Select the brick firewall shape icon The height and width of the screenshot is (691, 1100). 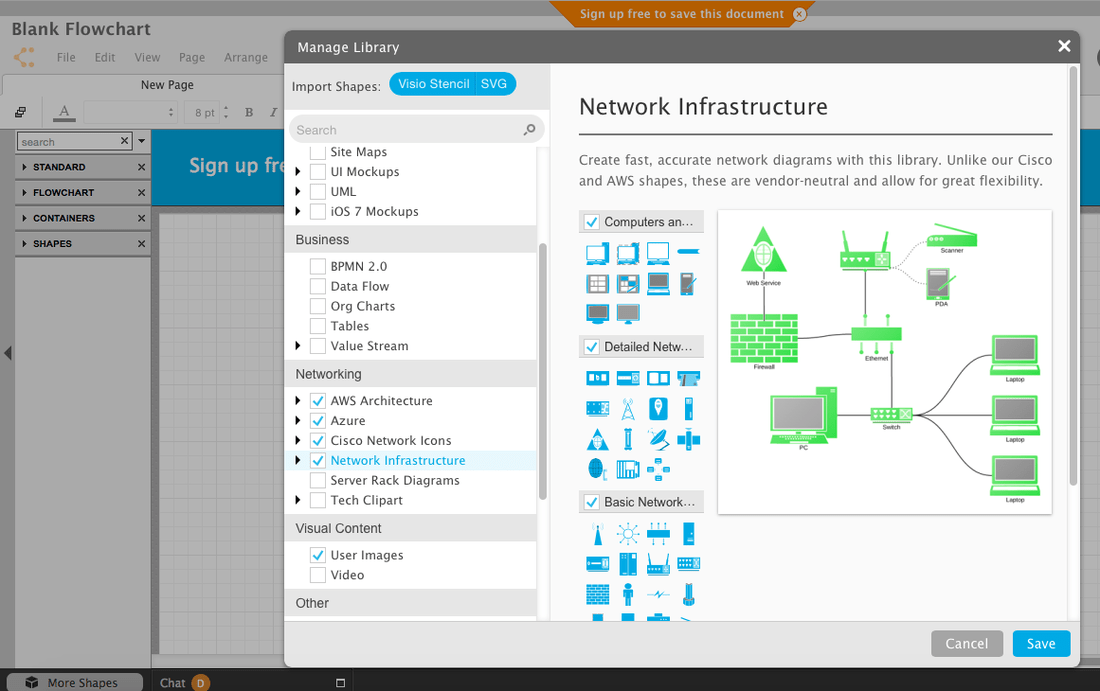click(x=598, y=595)
